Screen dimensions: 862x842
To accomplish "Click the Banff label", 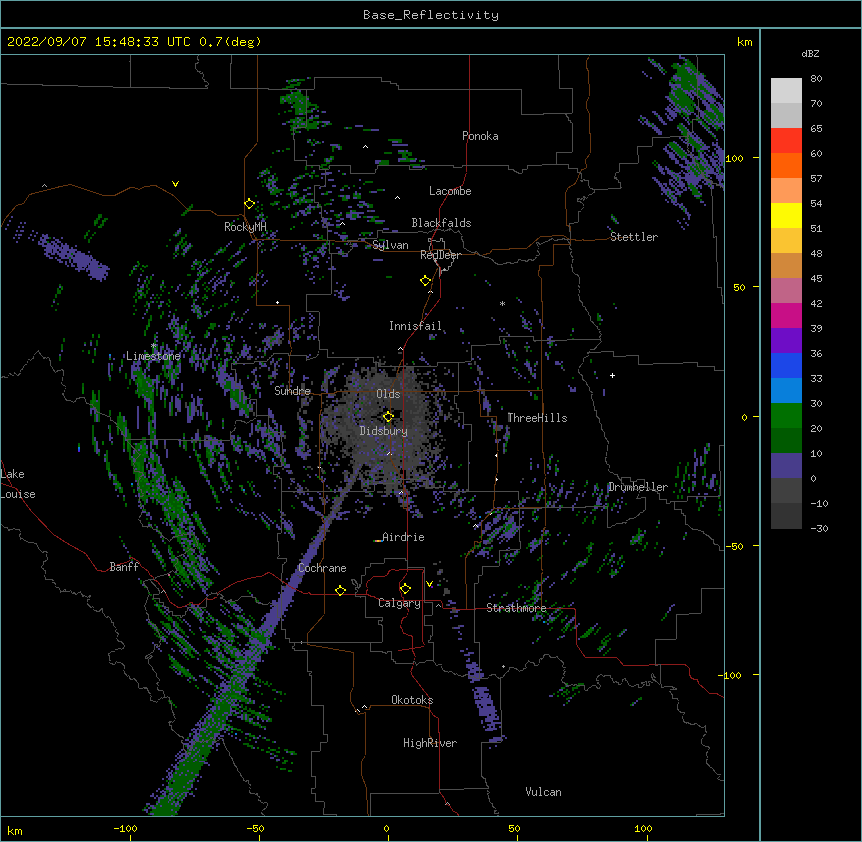I will (x=124, y=567).
